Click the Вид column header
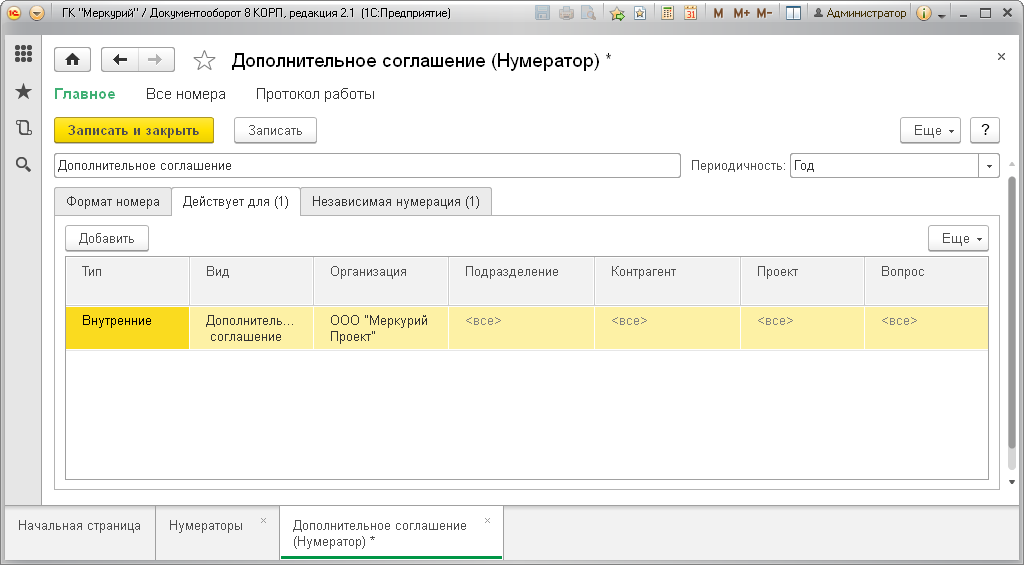Screen dimensions: 1024x565 [x=251, y=281]
